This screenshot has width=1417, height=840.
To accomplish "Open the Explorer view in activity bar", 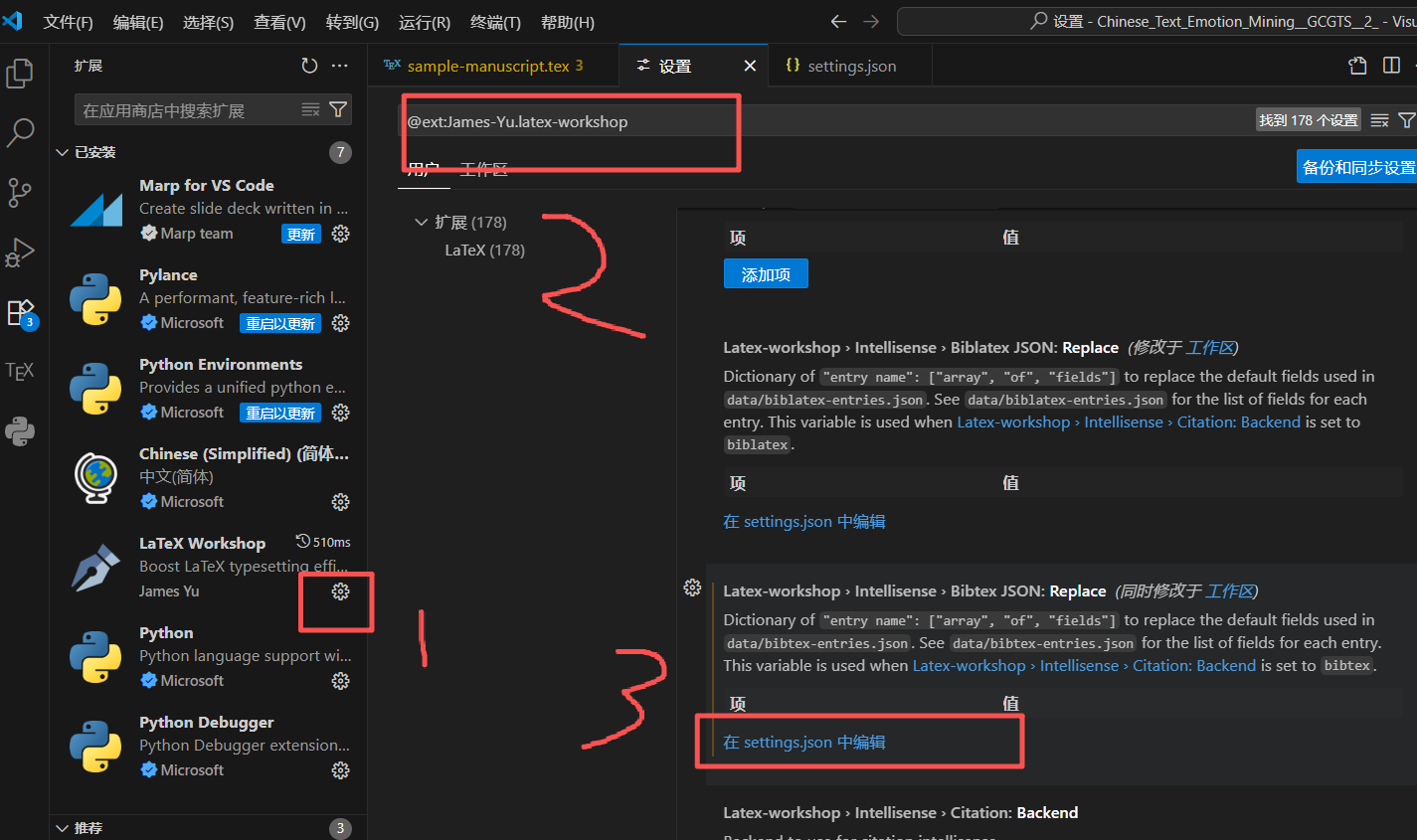I will [20, 74].
